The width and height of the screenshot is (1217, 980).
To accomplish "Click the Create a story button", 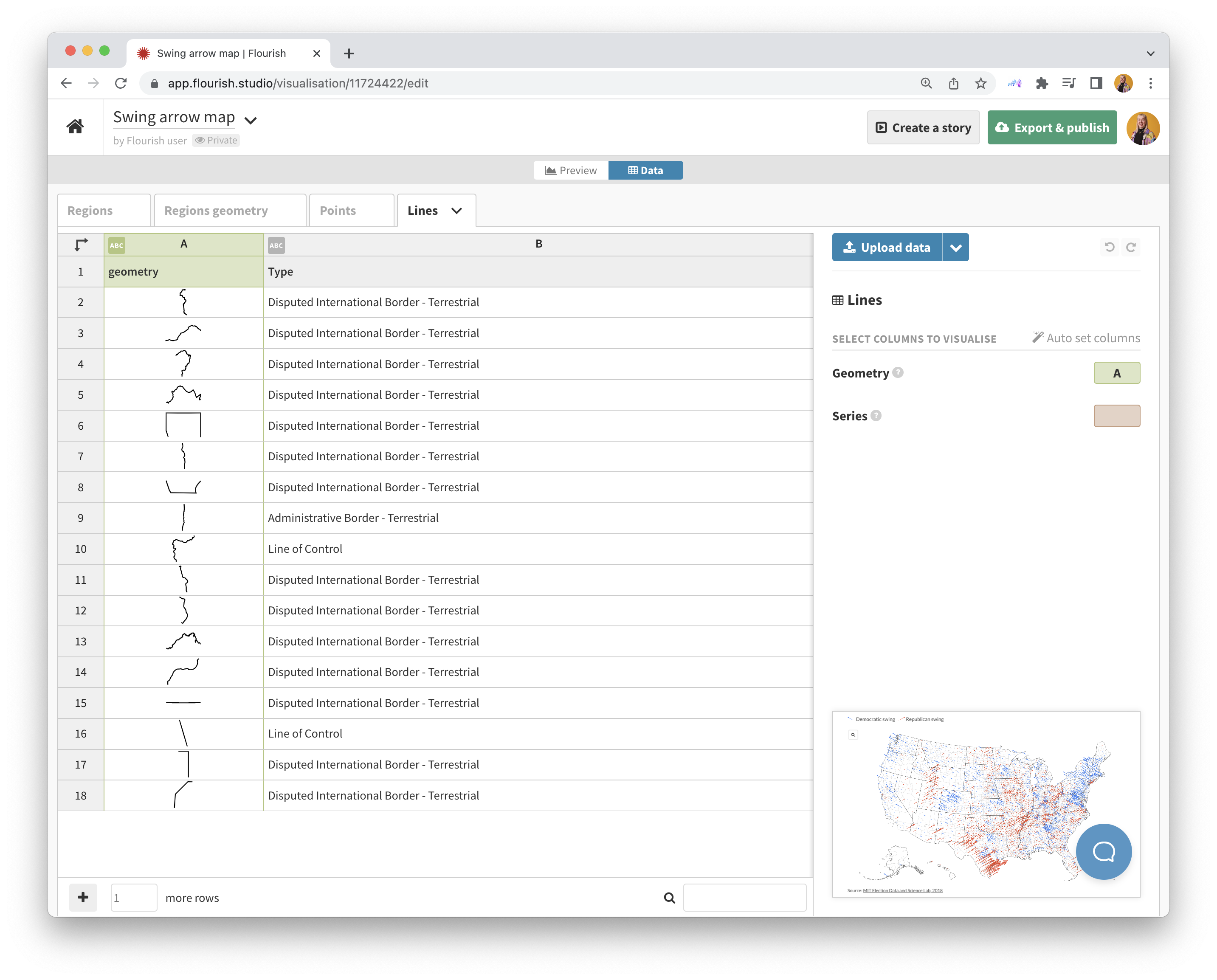I will click(924, 127).
